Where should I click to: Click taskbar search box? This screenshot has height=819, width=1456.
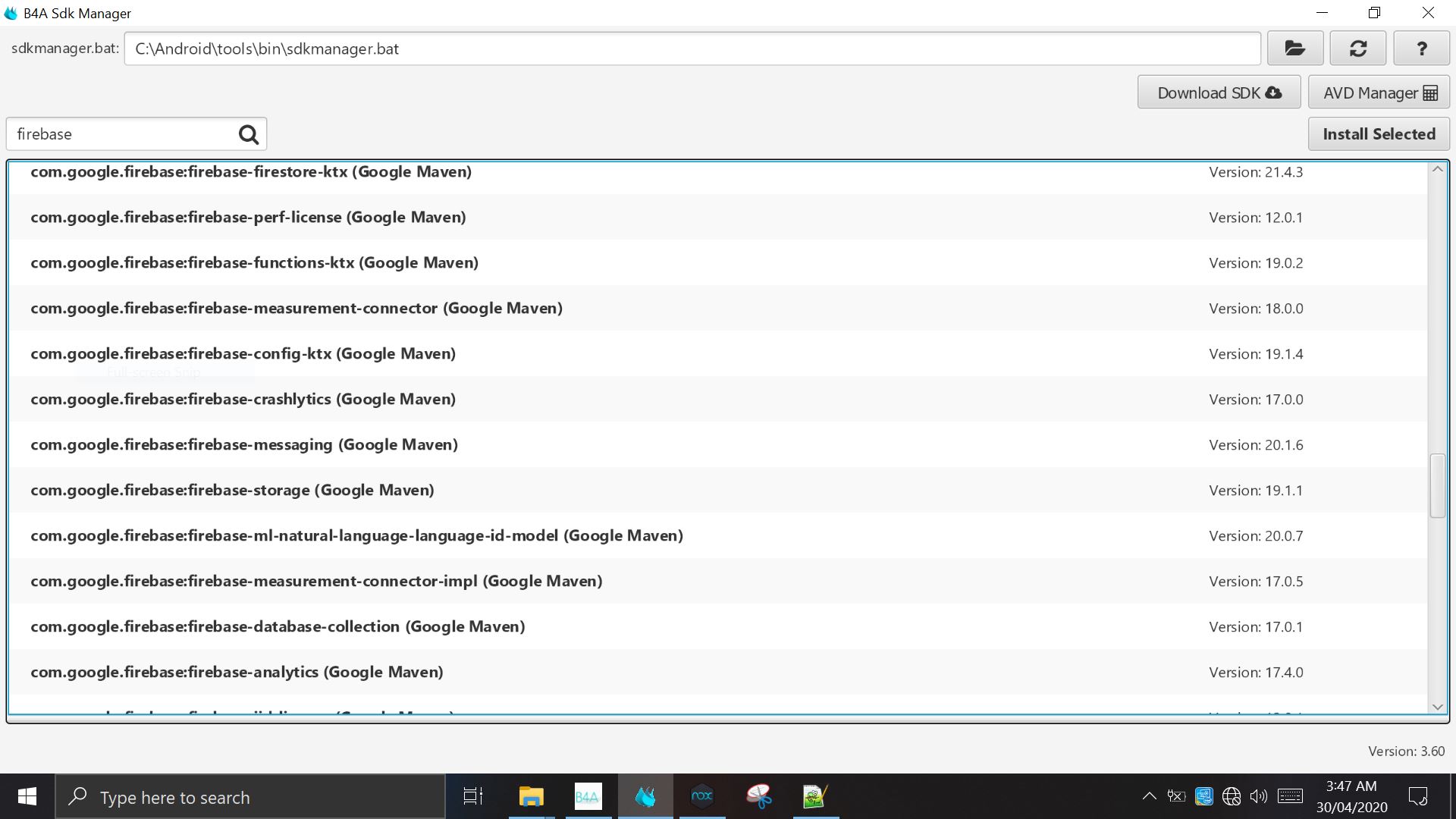tap(250, 797)
